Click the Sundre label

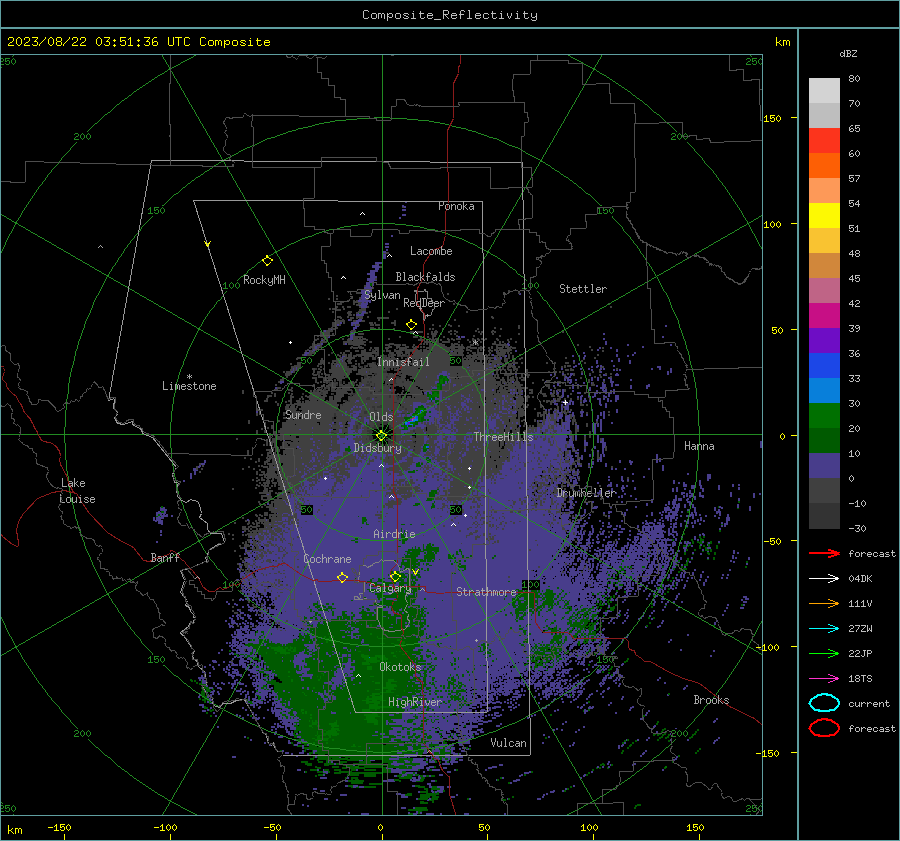(303, 414)
